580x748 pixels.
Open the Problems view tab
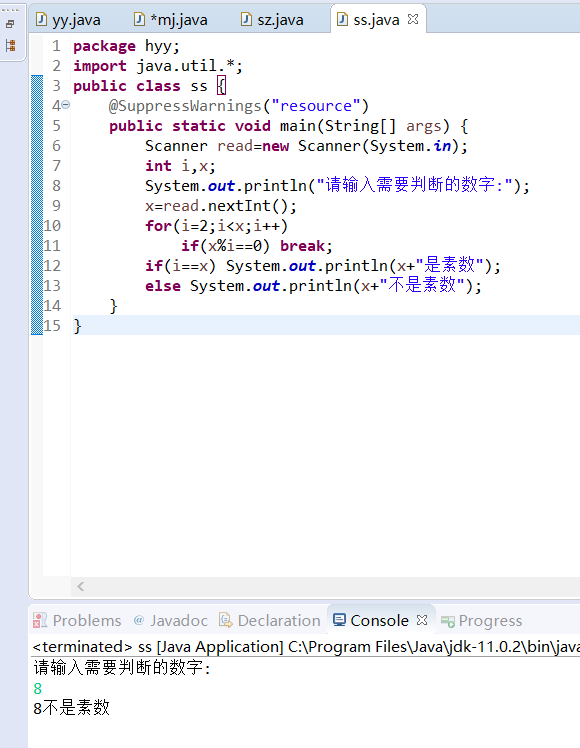pos(77,621)
